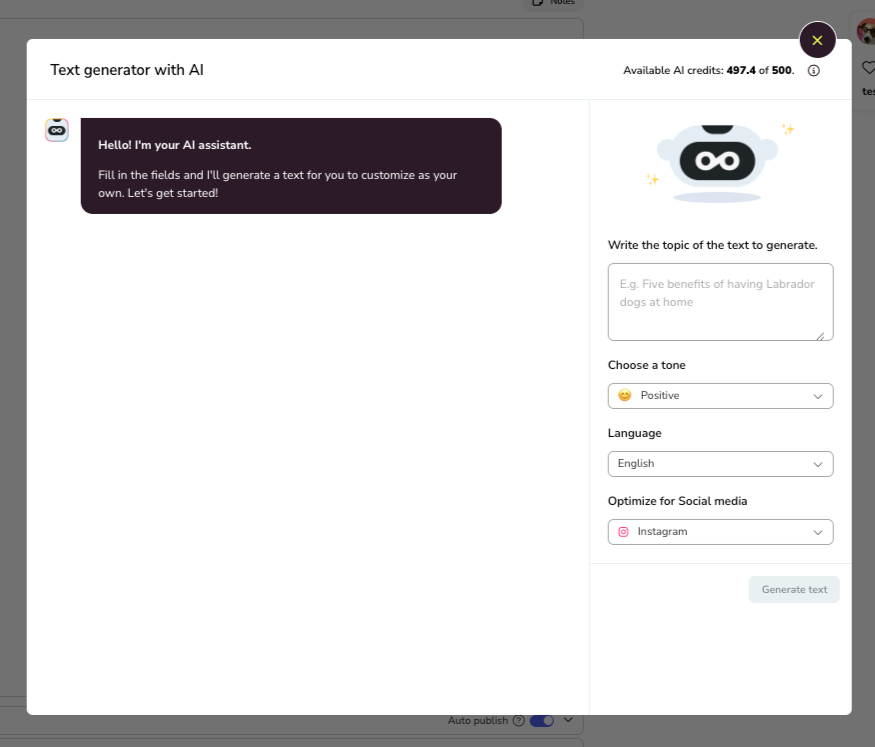Open the Language dropdown
Screen dimensions: 875x747
click(x=720, y=463)
